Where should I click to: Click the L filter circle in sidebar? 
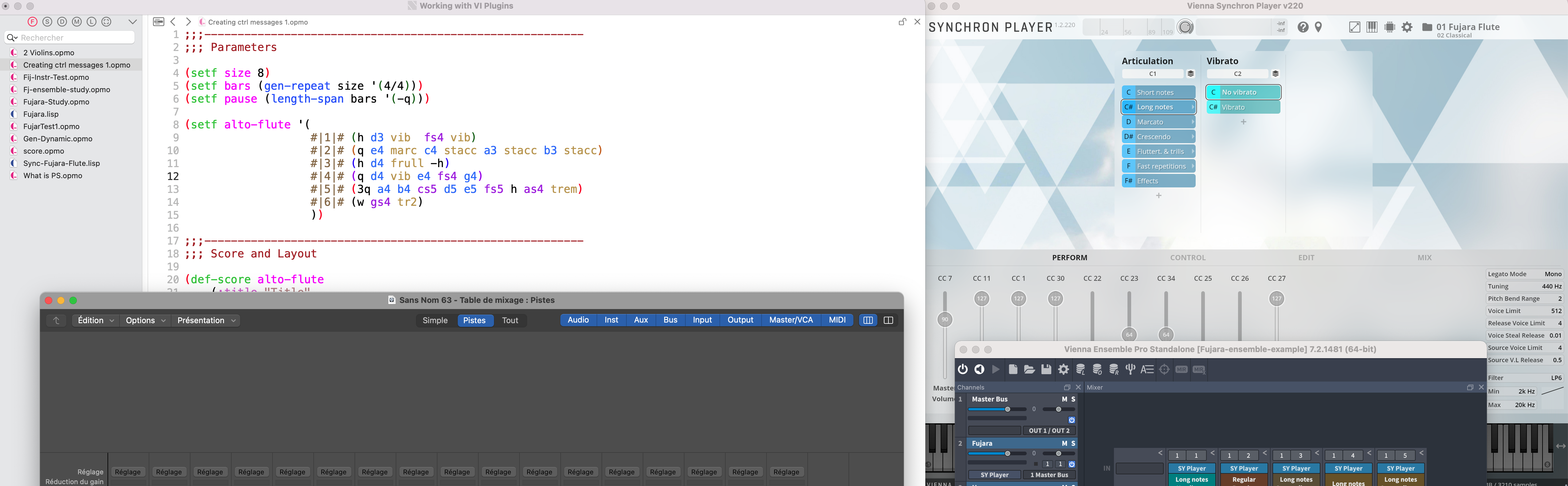pos(91,22)
